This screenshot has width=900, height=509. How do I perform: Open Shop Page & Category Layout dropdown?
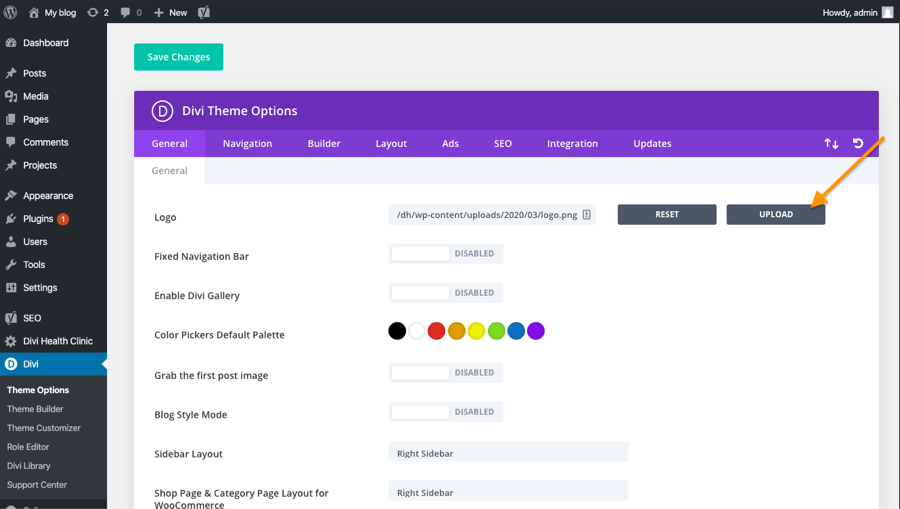tap(508, 491)
